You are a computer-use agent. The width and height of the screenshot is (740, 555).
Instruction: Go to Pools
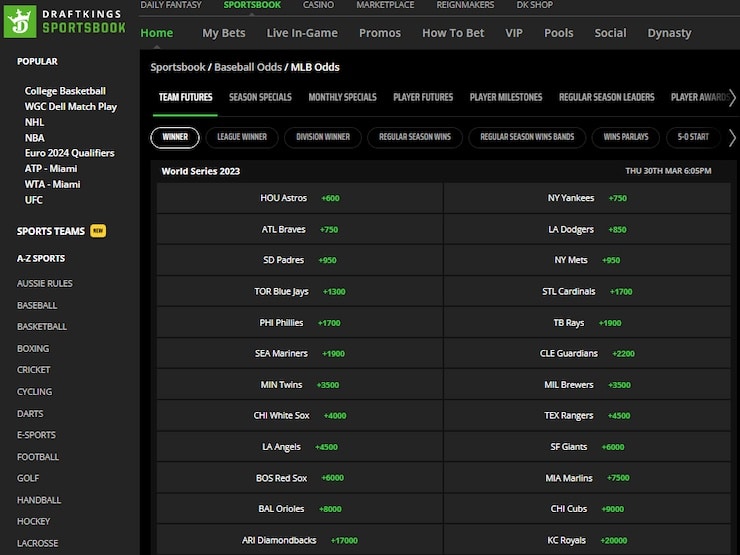(x=559, y=33)
